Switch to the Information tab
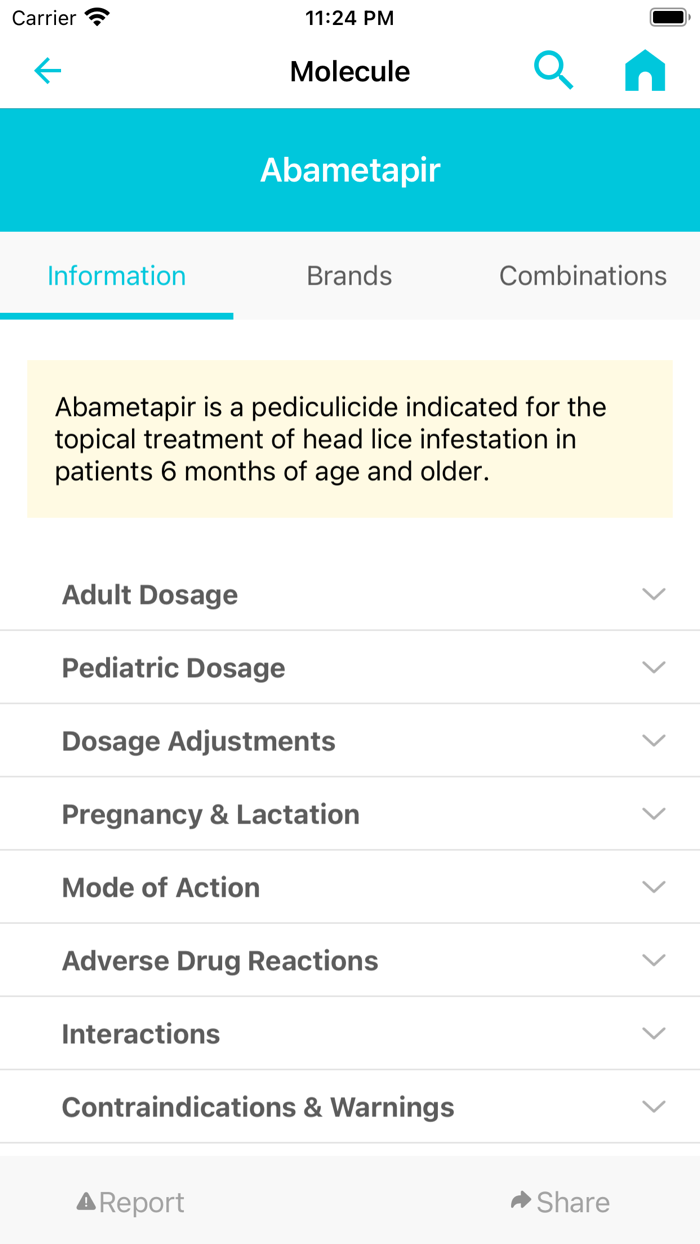Screen dimensions: 700x1244 [x=117, y=276]
